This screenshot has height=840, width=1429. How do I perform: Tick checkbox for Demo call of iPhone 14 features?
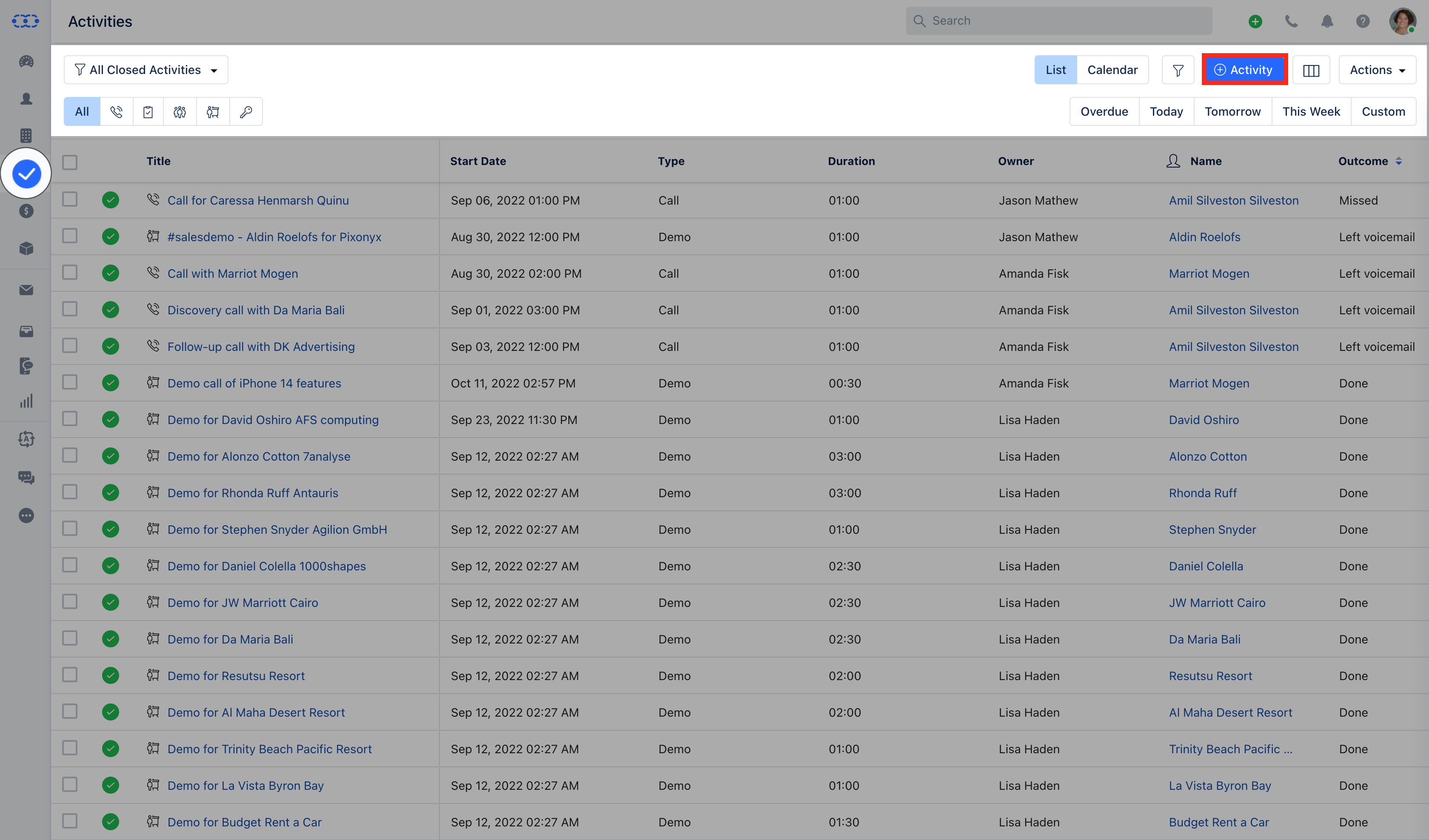tap(70, 382)
